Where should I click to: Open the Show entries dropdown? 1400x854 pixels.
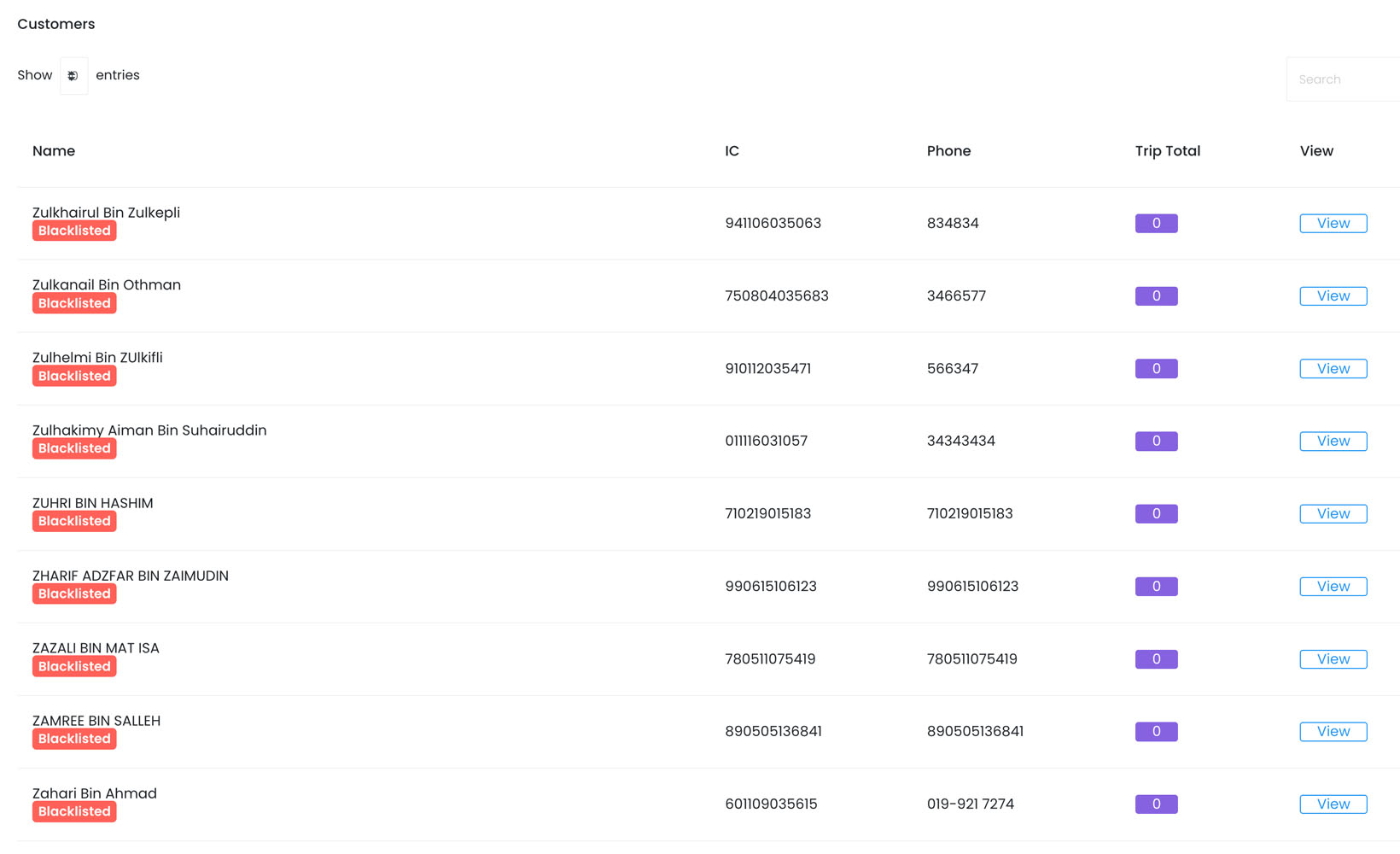pyautogui.click(x=74, y=76)
